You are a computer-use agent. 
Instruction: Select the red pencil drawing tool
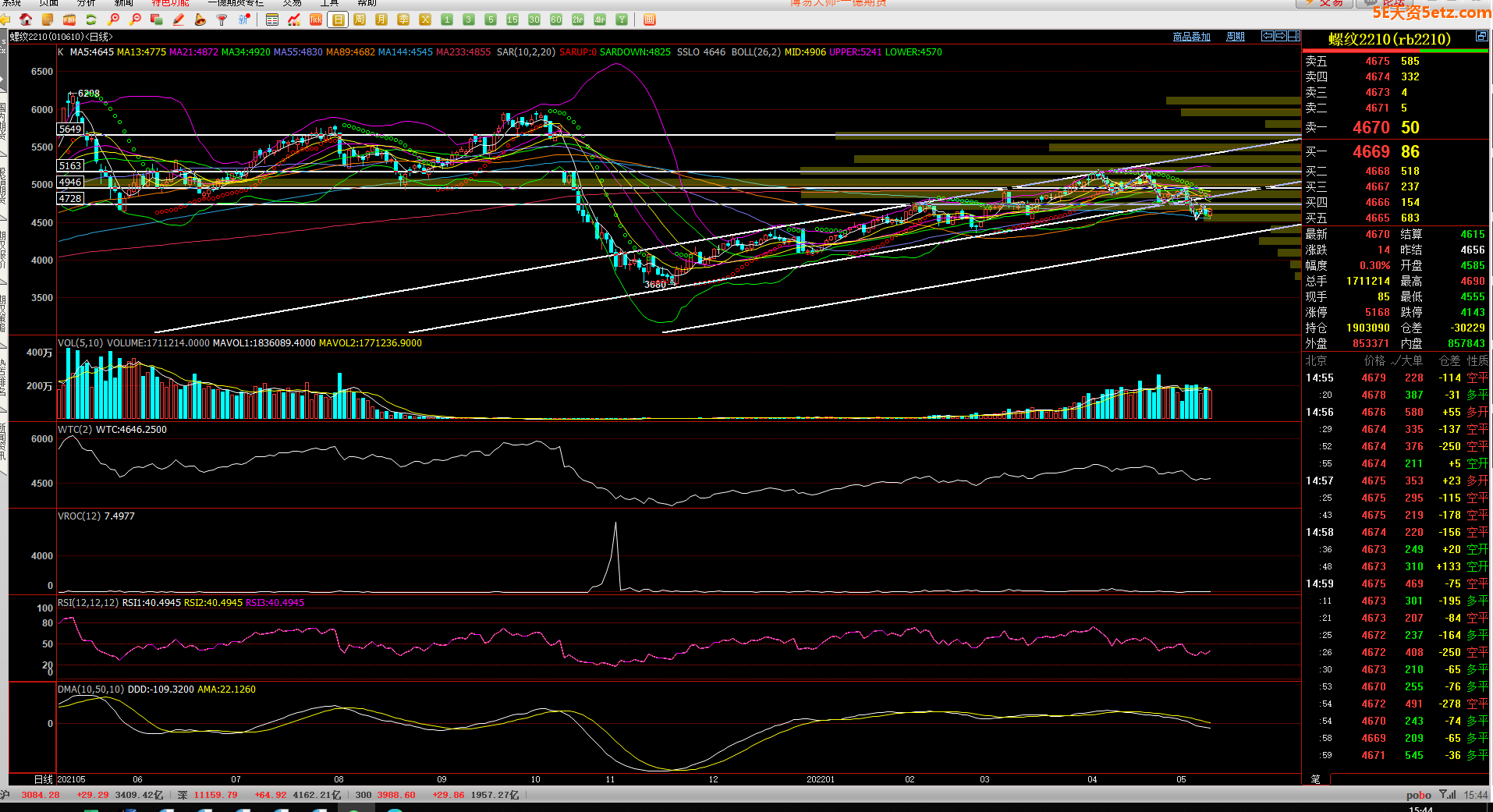(x=179, y=20)
